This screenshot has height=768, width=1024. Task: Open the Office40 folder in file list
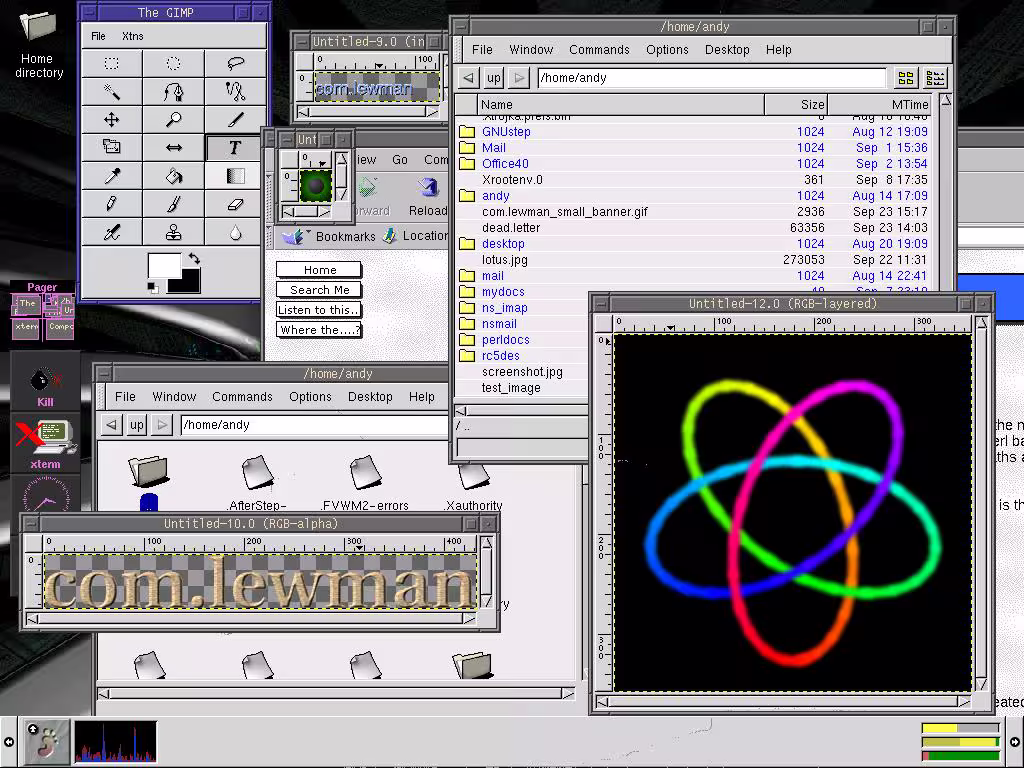tap(505, 164)
